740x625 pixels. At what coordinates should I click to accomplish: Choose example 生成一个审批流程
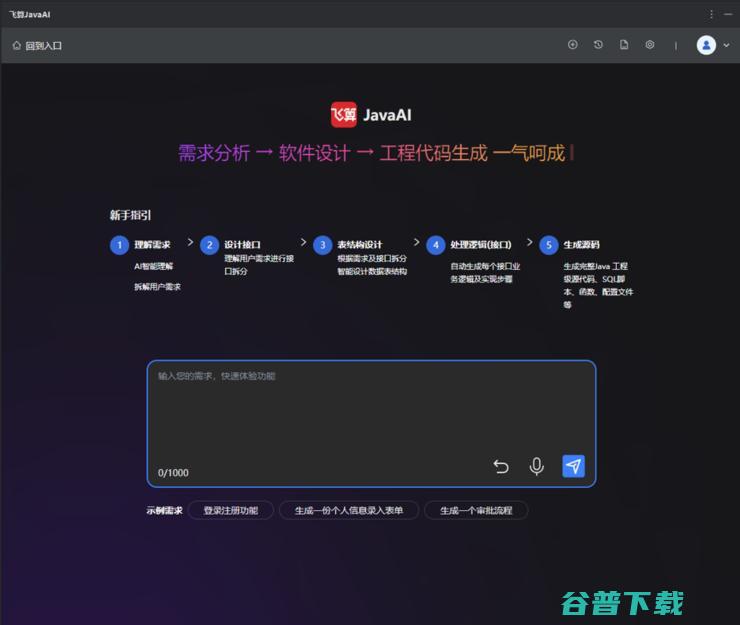pyautogui.click(x=476, y=510)
